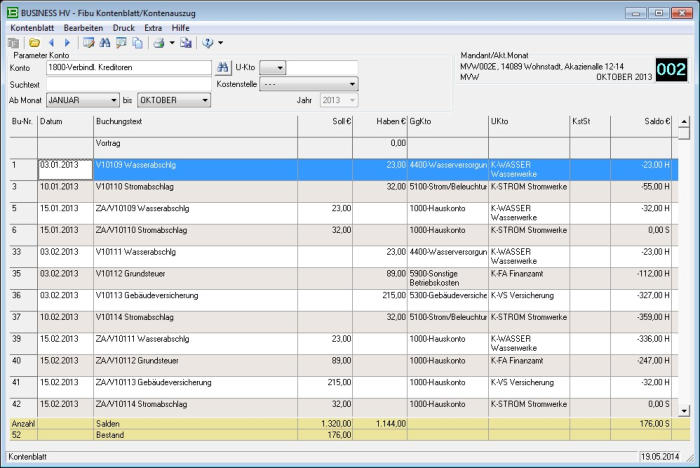This screenshot has height=468, width=700.
Task: Open the U-Kto dropdown
Action: [x=279, y=68]
